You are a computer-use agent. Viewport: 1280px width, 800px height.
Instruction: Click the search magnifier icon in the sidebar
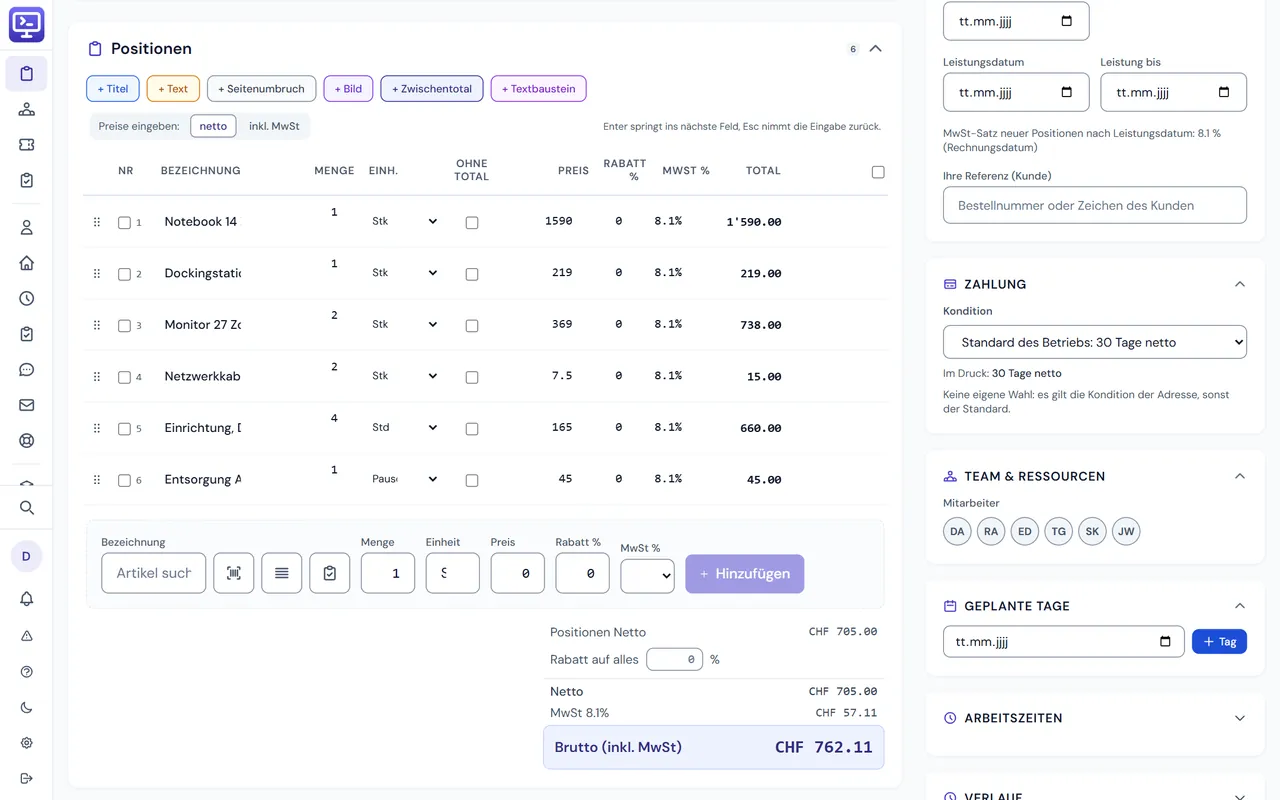click(x=27, y=508)
